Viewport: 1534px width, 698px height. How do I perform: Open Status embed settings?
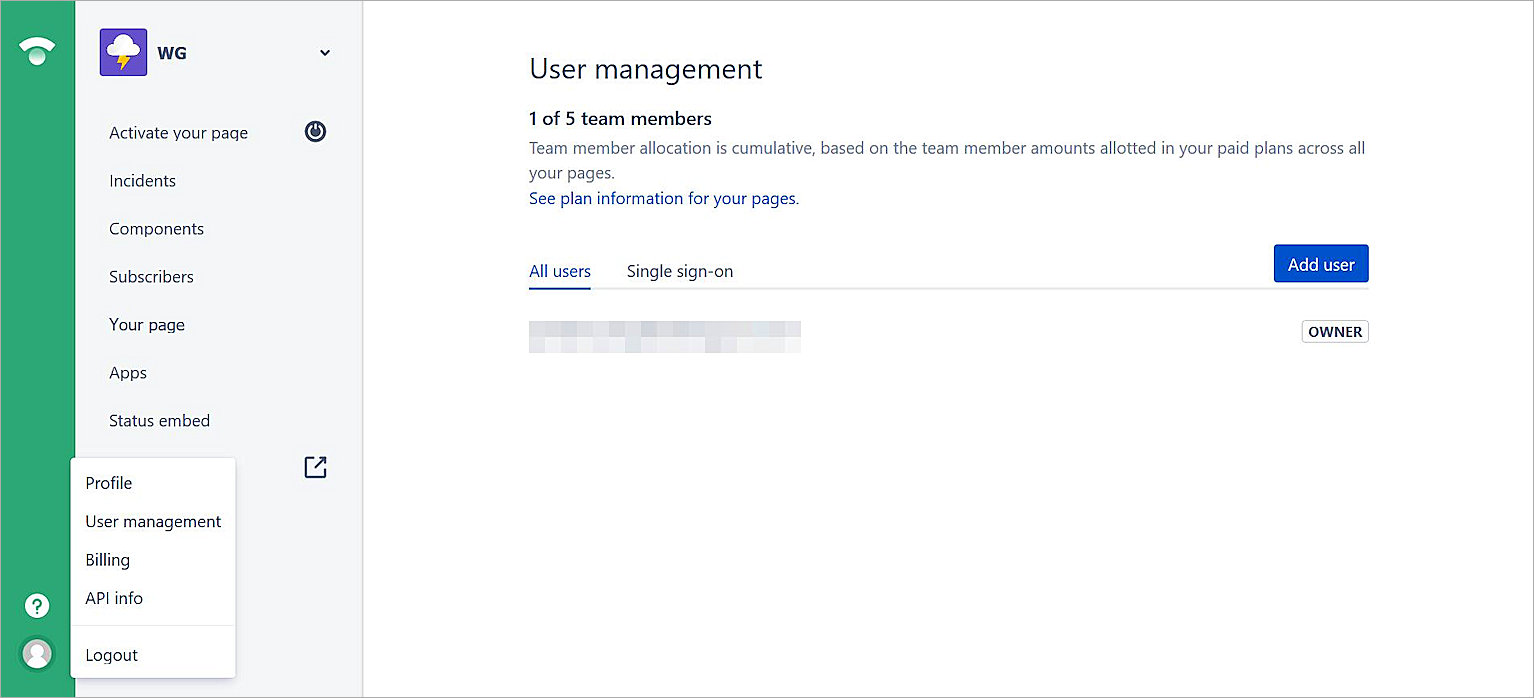point(159,421)
